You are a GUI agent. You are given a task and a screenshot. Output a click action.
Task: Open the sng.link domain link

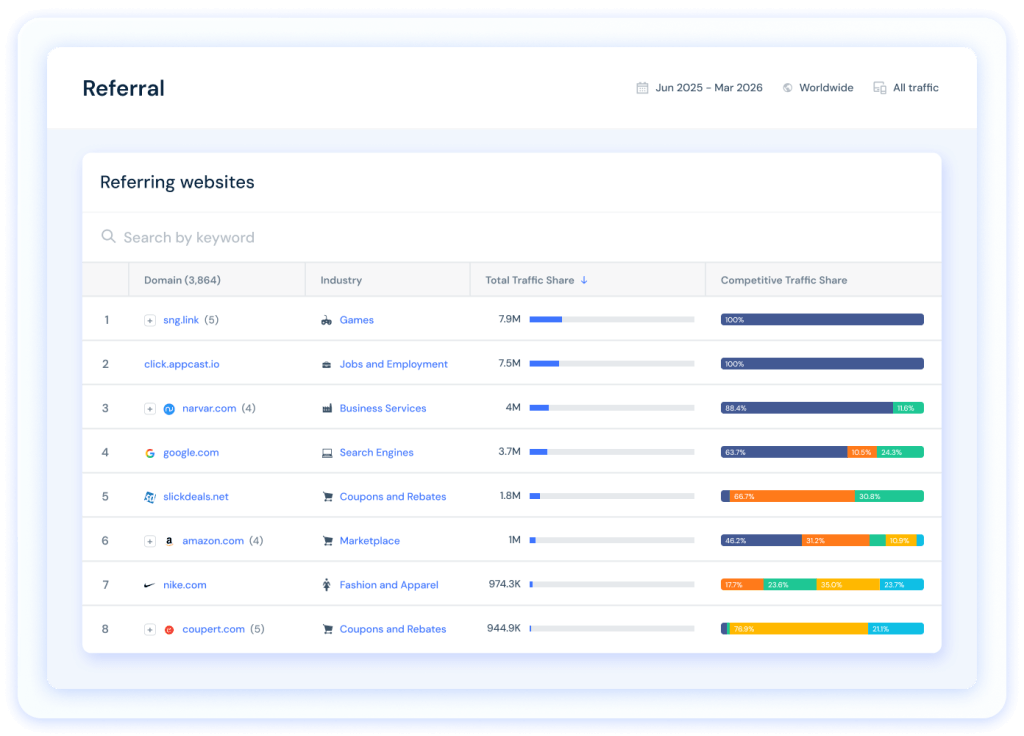[x=181, y=320]
